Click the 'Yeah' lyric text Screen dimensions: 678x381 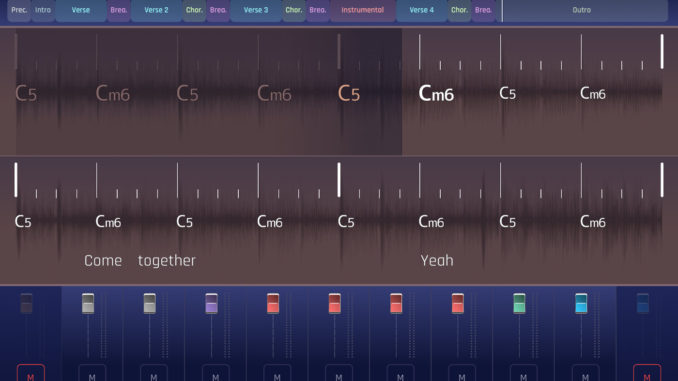437,260
